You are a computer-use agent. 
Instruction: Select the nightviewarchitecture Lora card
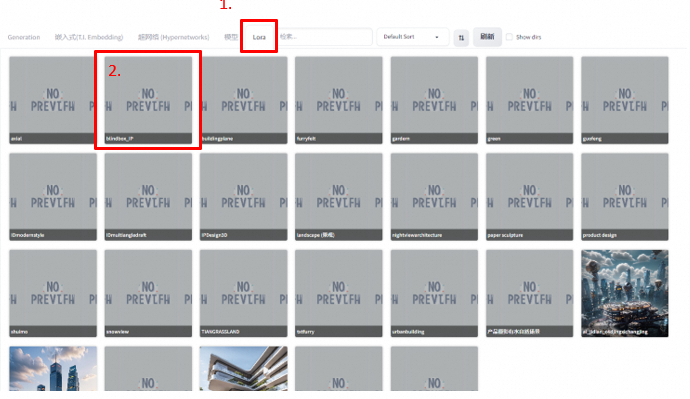pyautogui.click(x=434, y=197)
